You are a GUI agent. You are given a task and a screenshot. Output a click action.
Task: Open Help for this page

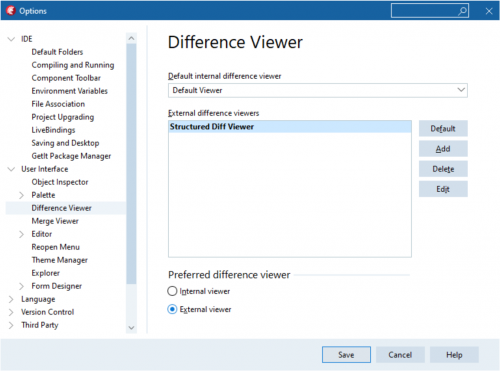point(454,355)
